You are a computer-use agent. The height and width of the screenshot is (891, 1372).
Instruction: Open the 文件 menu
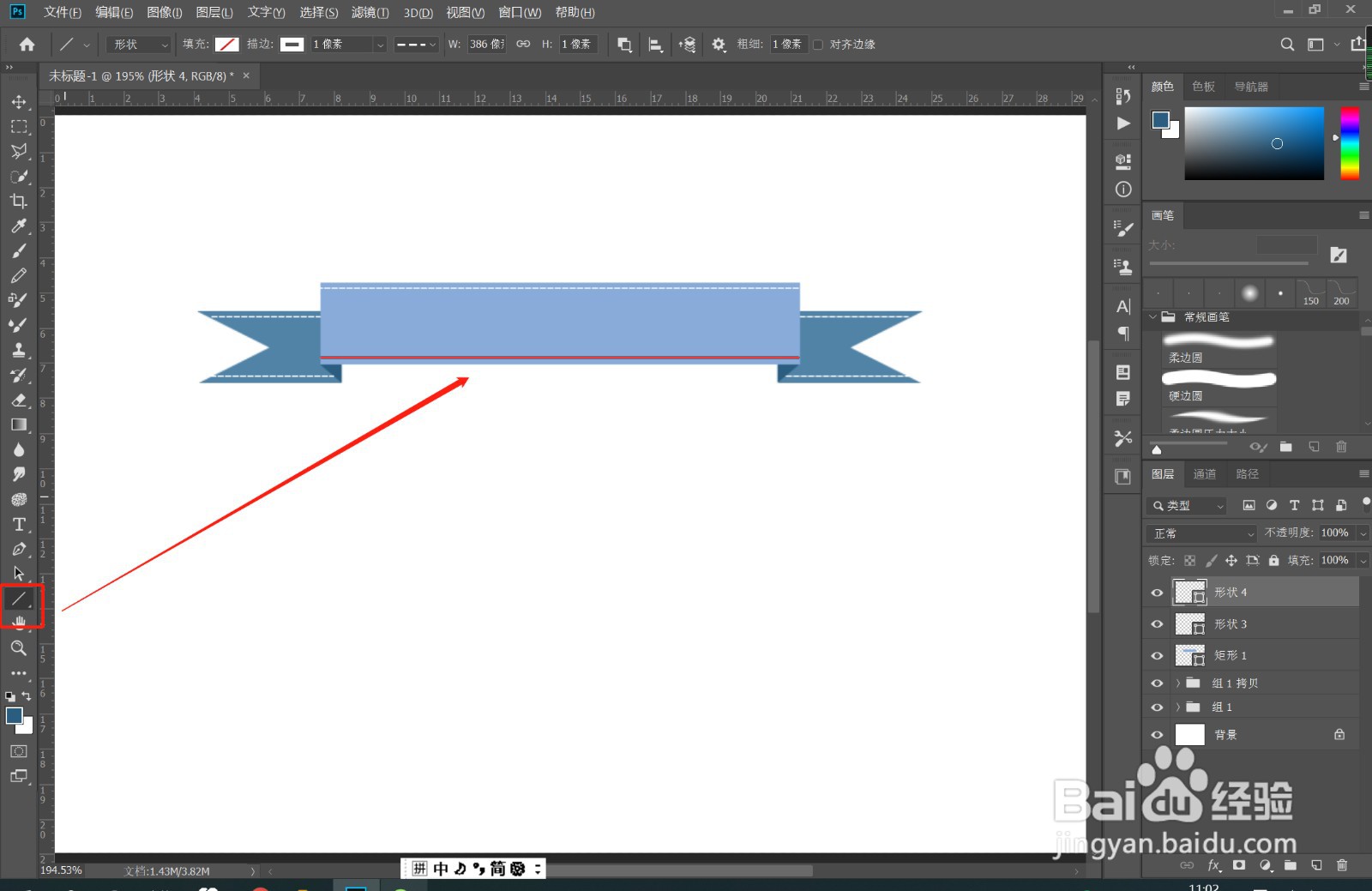(x=63, y=13)
